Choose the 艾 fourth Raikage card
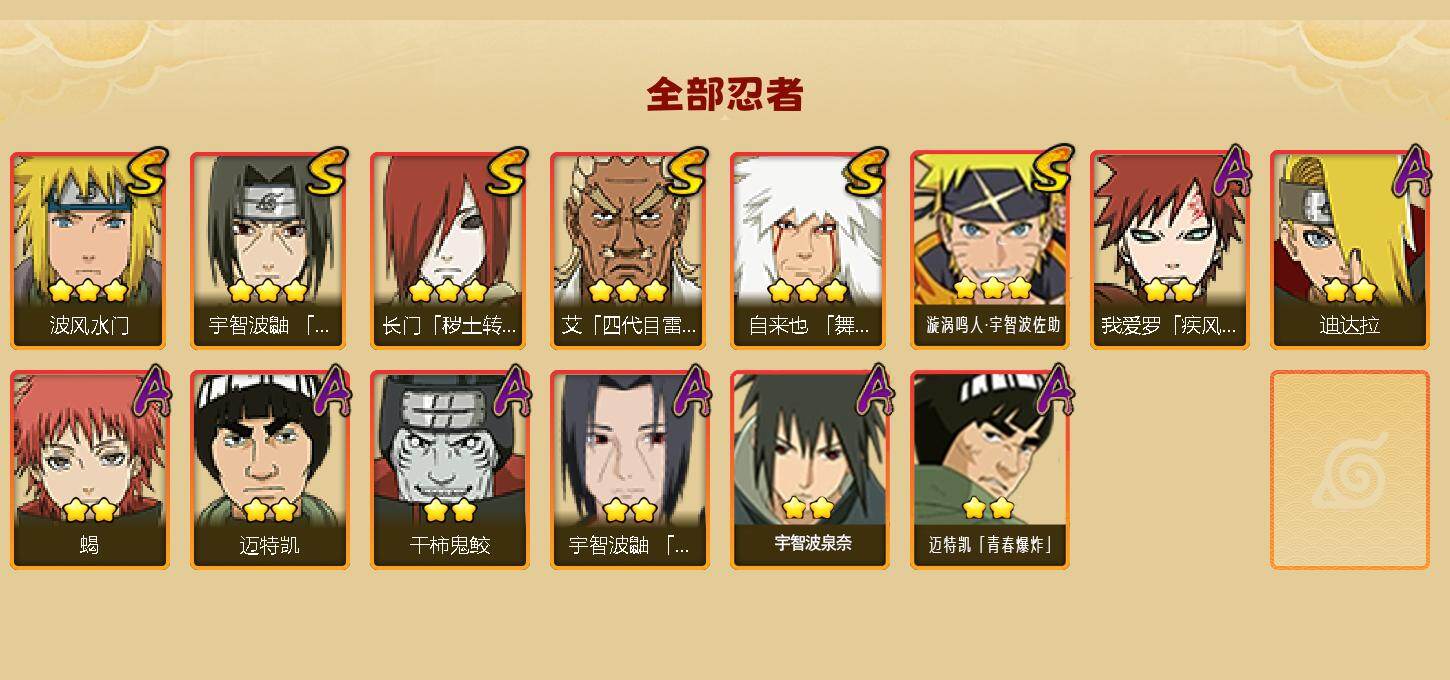Screen dimensions: 1450x680 [x=630, y=250]
